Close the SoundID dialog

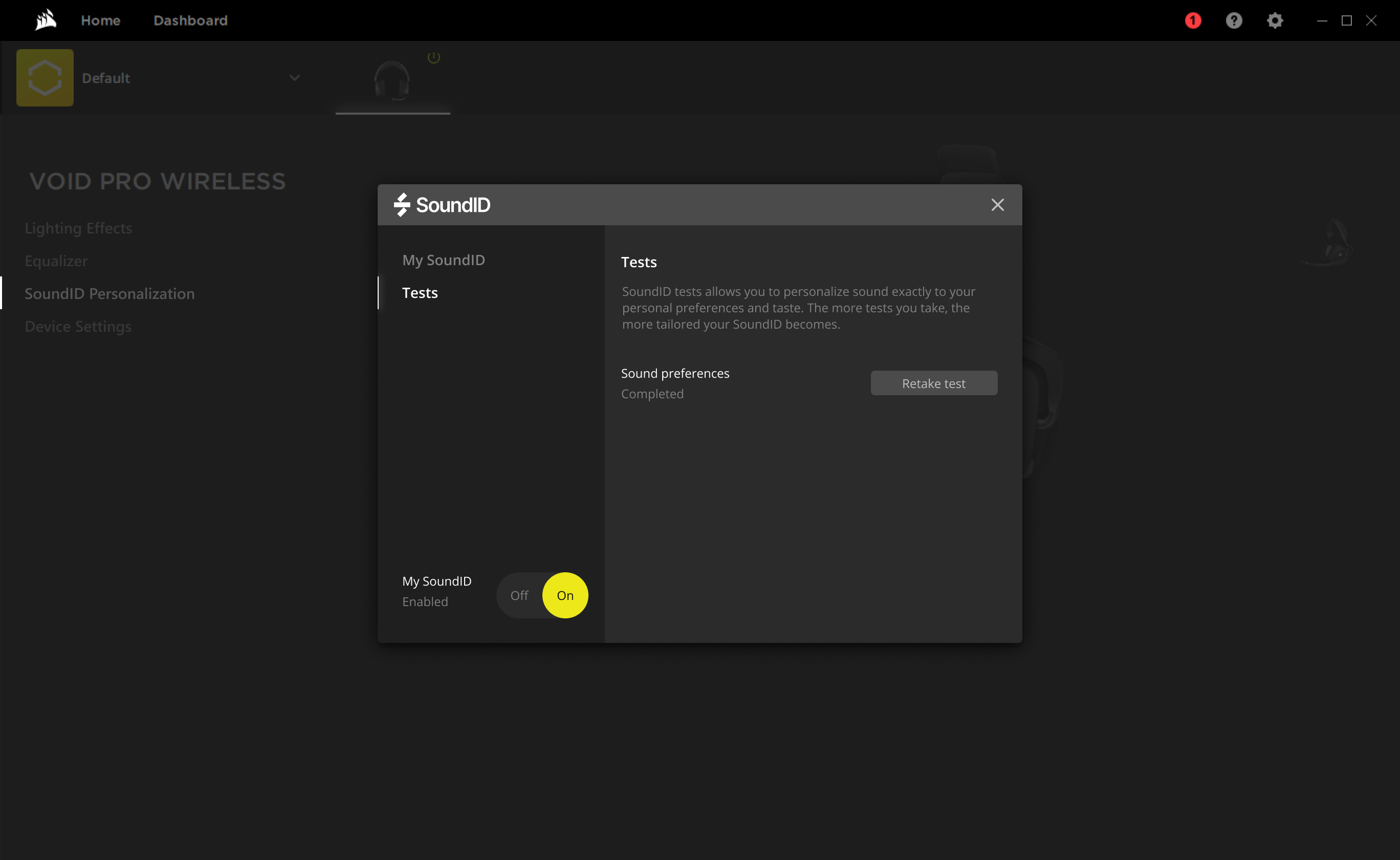point(997,205)
